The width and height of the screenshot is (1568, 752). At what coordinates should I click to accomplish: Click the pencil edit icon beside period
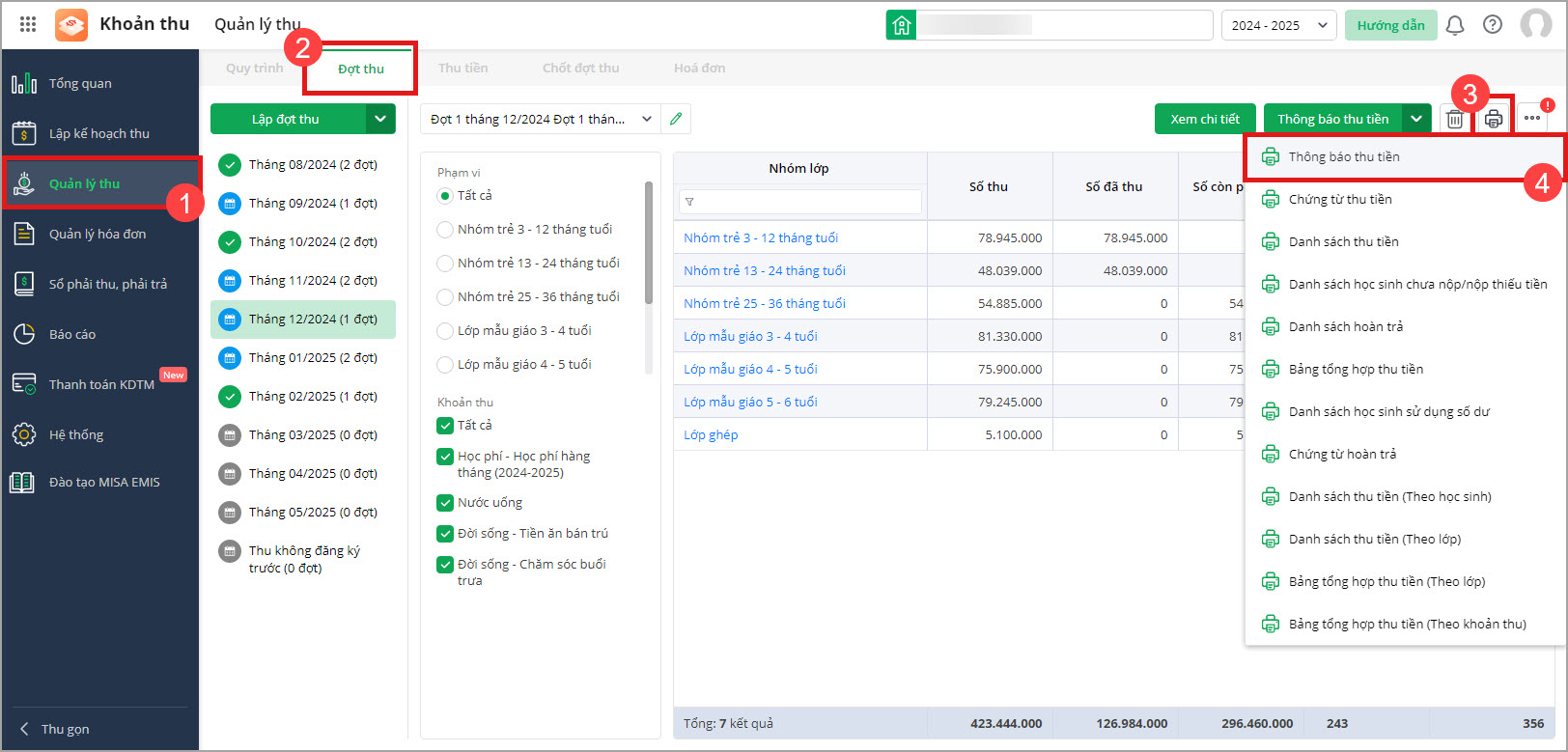coord(676,119)
